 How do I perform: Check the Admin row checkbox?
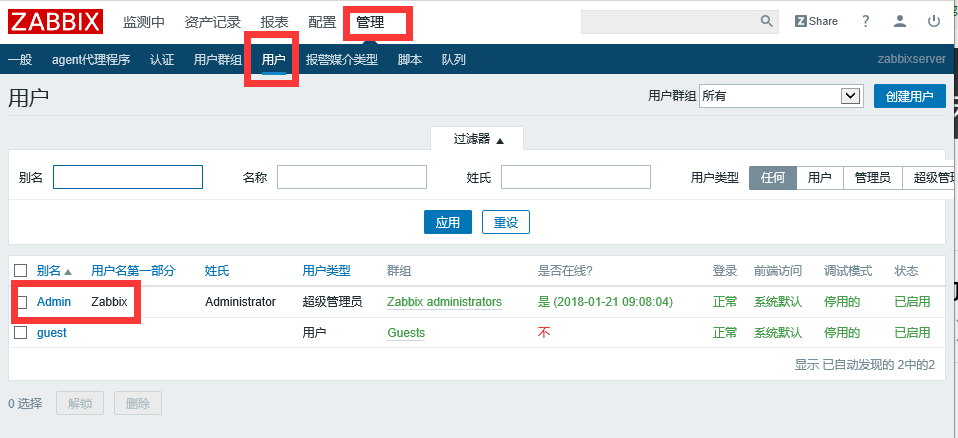[x=21, y=302]
